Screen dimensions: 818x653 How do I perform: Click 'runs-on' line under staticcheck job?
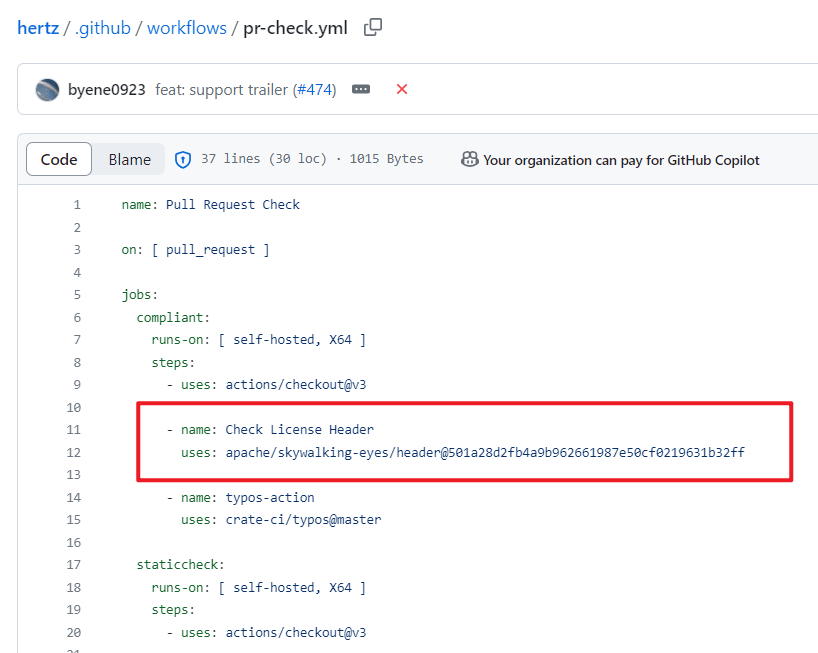click(x=259, y=587)
